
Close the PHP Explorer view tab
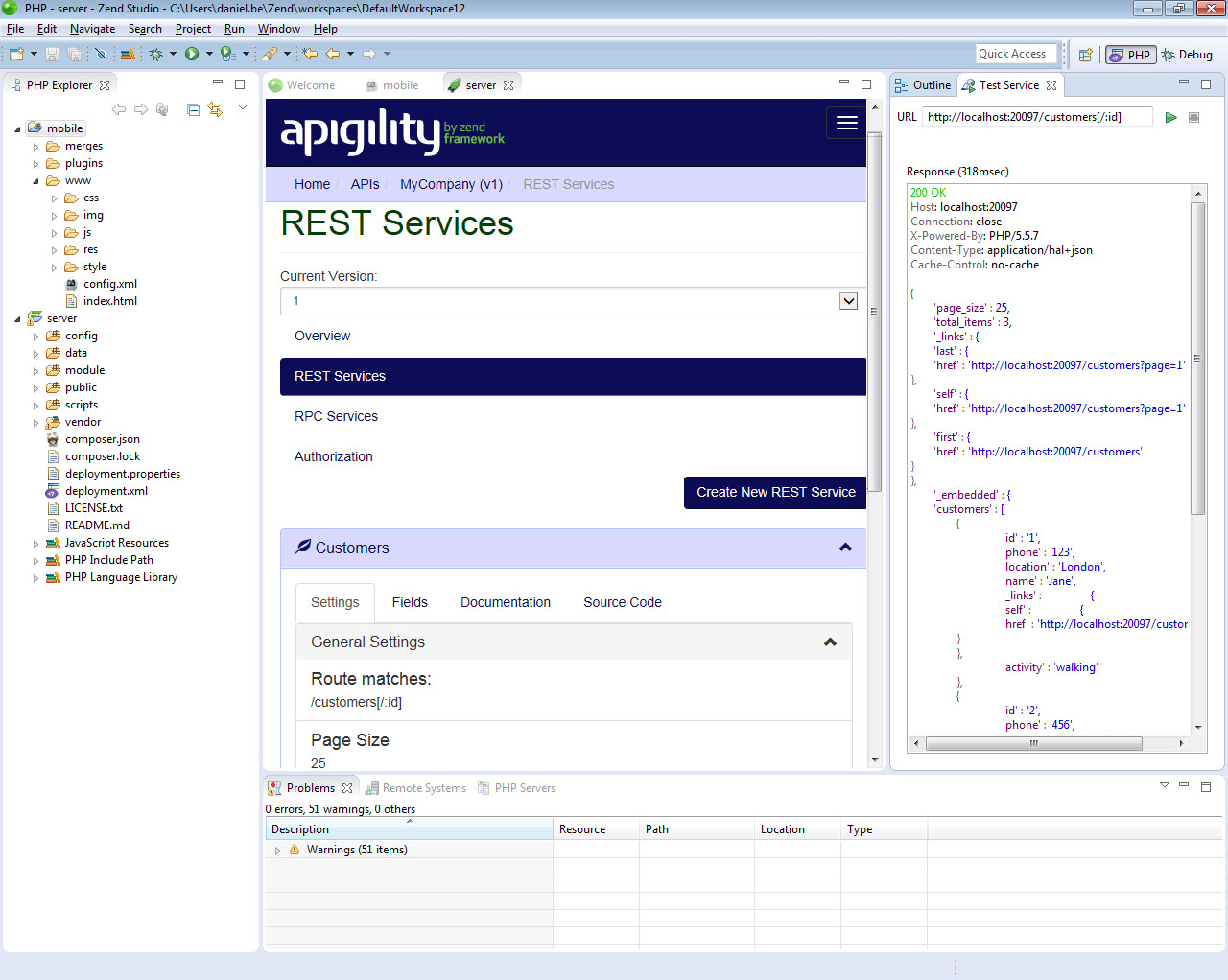click(x=105, y=85)
